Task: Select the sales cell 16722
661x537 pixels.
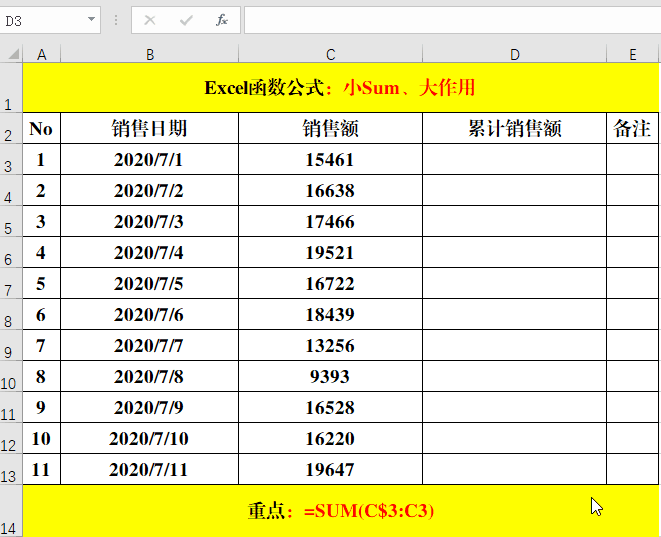Action: click(x=330, y=283)
